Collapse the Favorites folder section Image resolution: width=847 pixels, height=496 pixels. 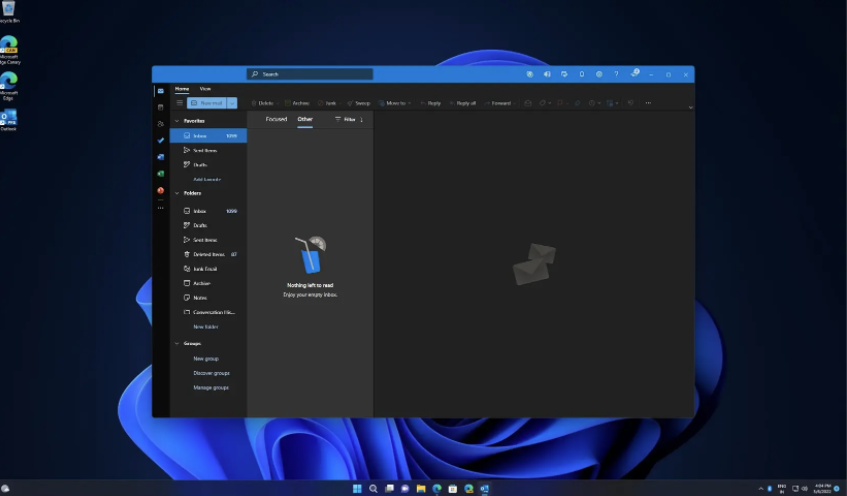pyautogui.click(x=177, y=120)
